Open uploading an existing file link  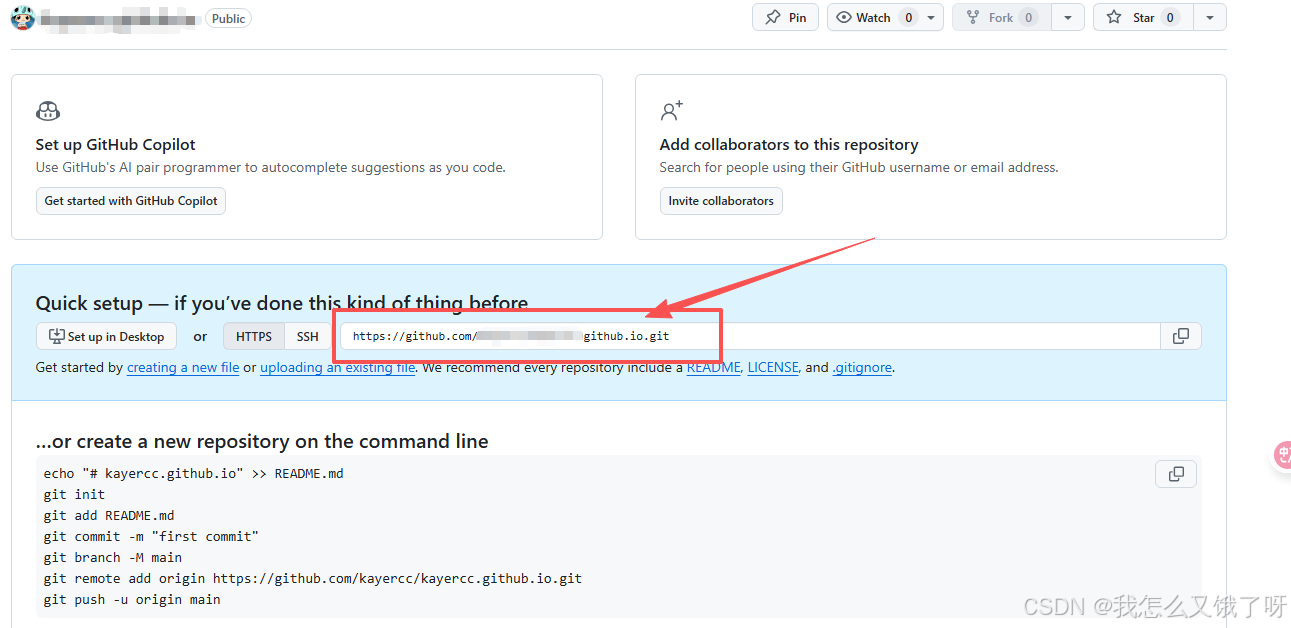pos(338,368)
